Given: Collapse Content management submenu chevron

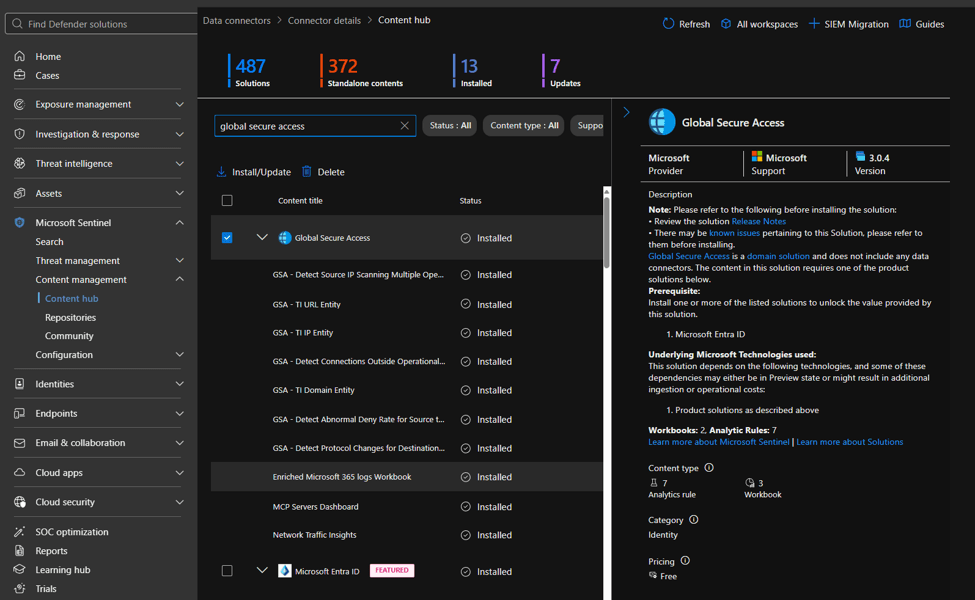Looking at the screenshot, I should pyautogui.click(x=180, y=279).
